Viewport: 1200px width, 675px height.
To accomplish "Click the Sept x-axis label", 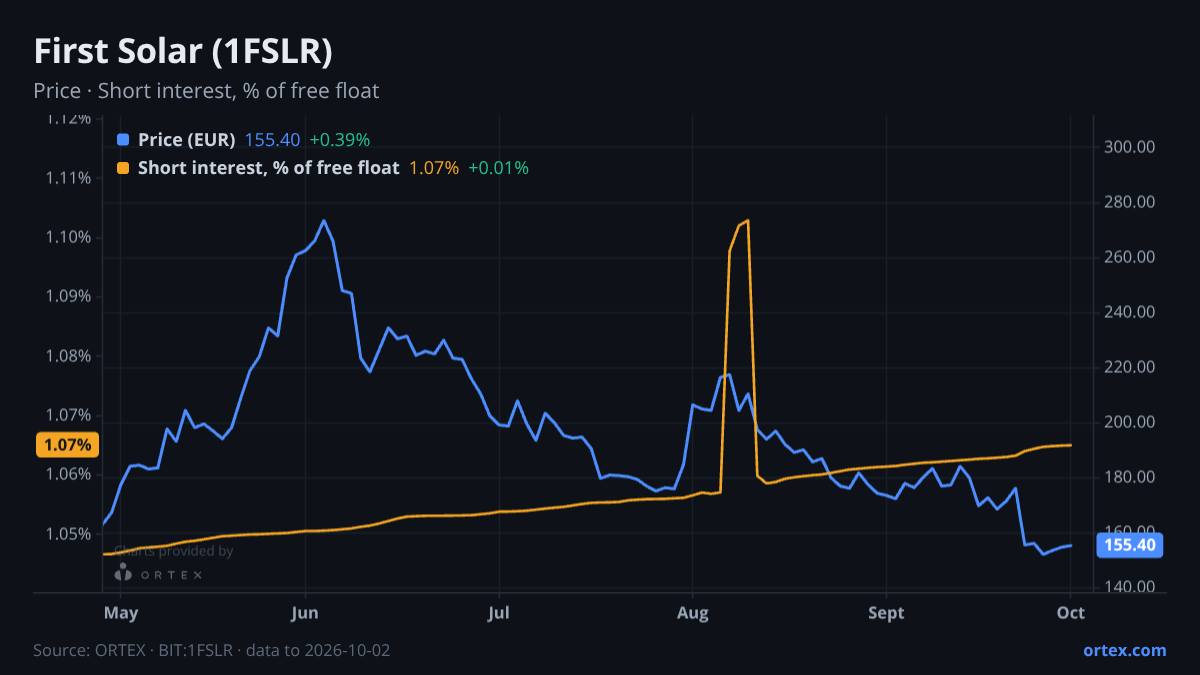I will pyautogui.click(x=885, y=612).
